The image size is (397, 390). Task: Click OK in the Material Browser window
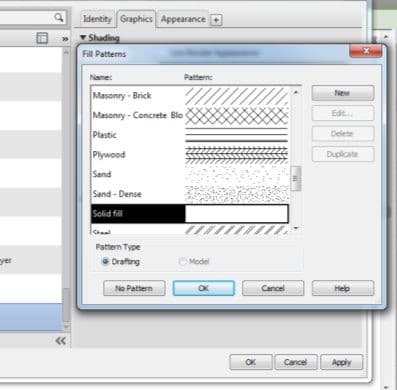coord(251,362)
